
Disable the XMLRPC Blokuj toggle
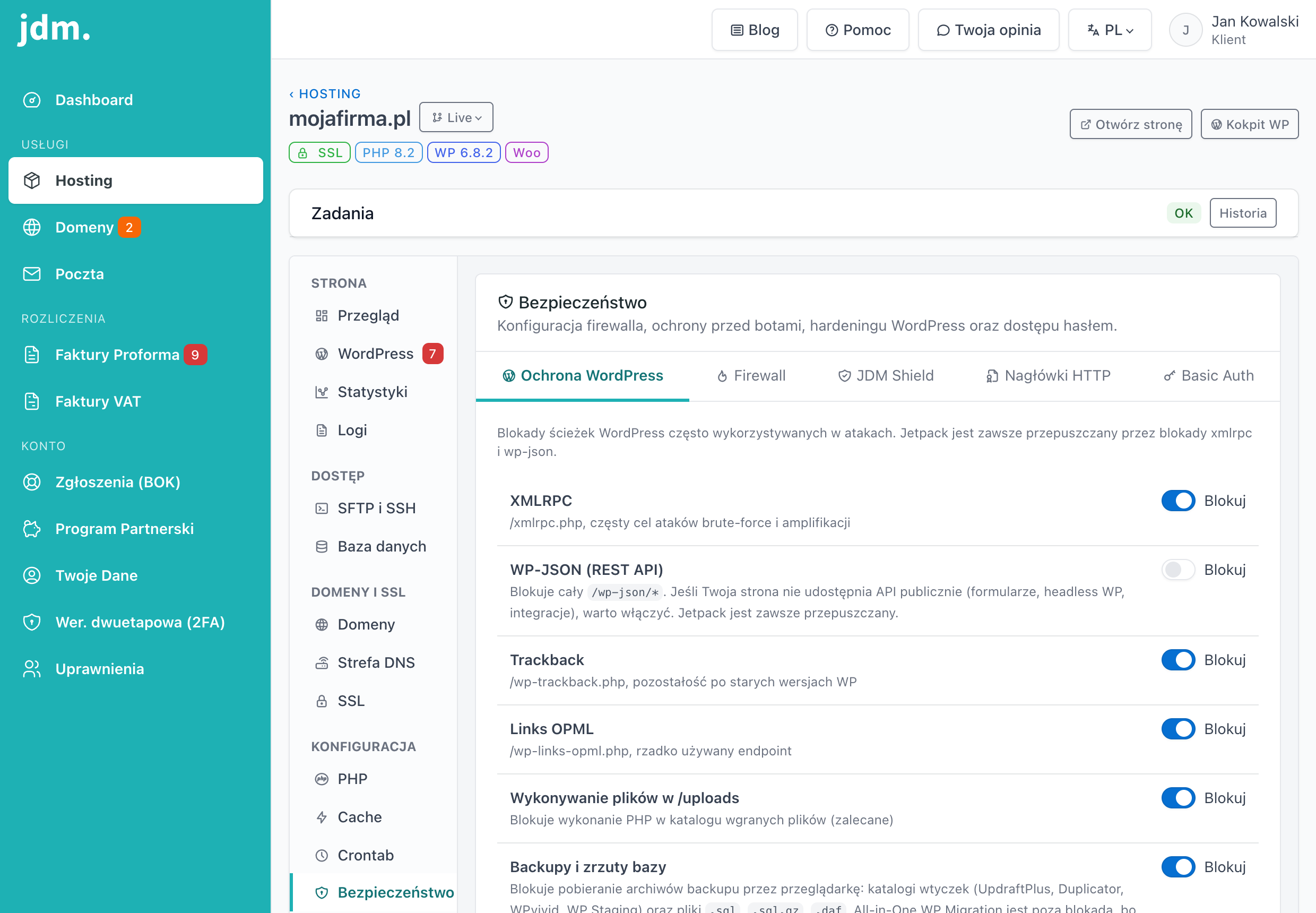pos(1178,501)
